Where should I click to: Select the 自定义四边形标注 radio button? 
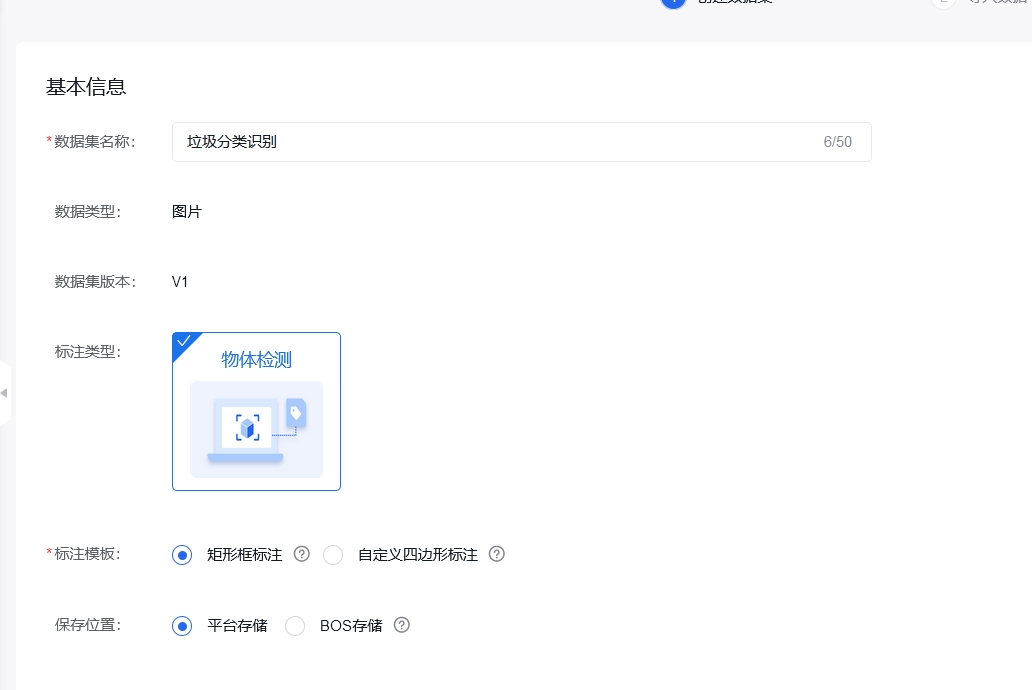pyautogui.click(x=333, y=555)
